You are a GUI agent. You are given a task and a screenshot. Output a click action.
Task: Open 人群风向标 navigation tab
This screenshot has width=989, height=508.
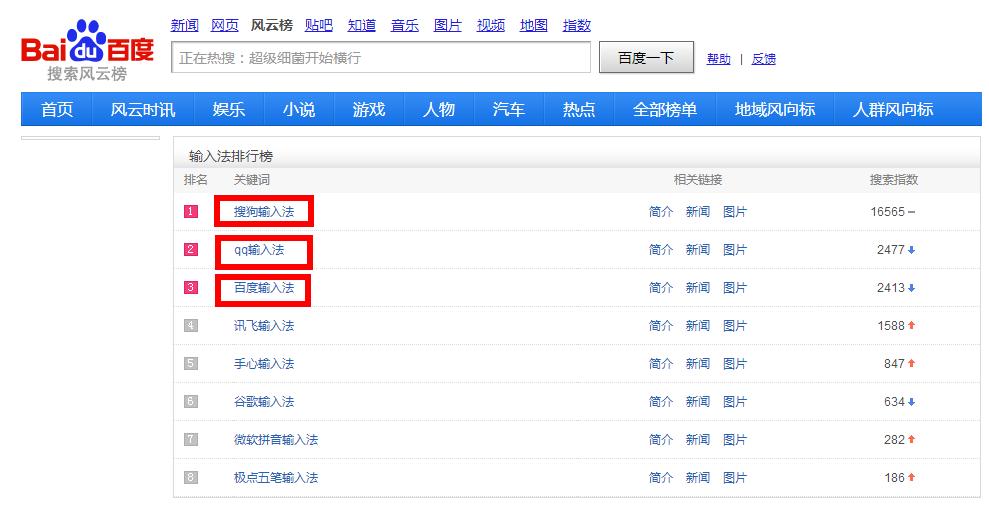pyautogui.click(x=893, y=109)
